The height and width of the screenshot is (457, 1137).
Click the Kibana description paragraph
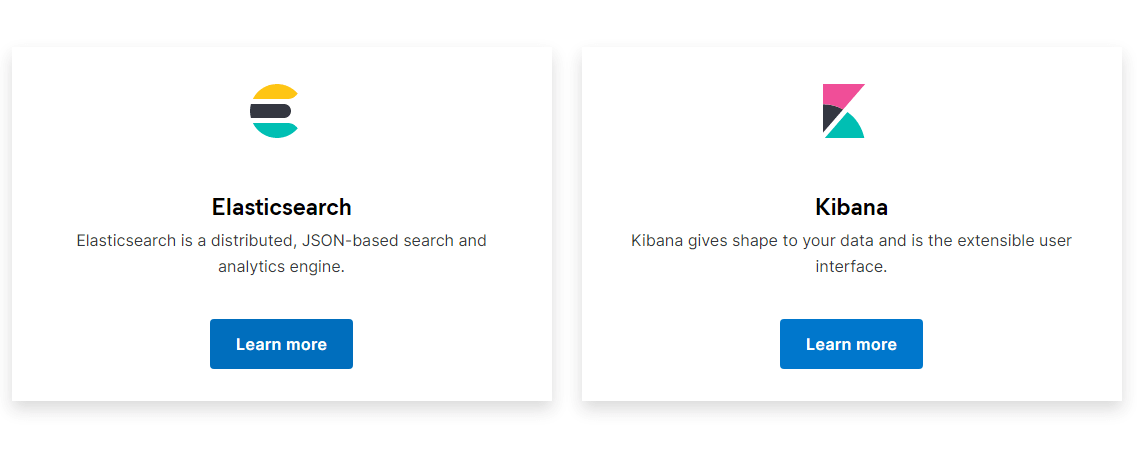point(851,253)
